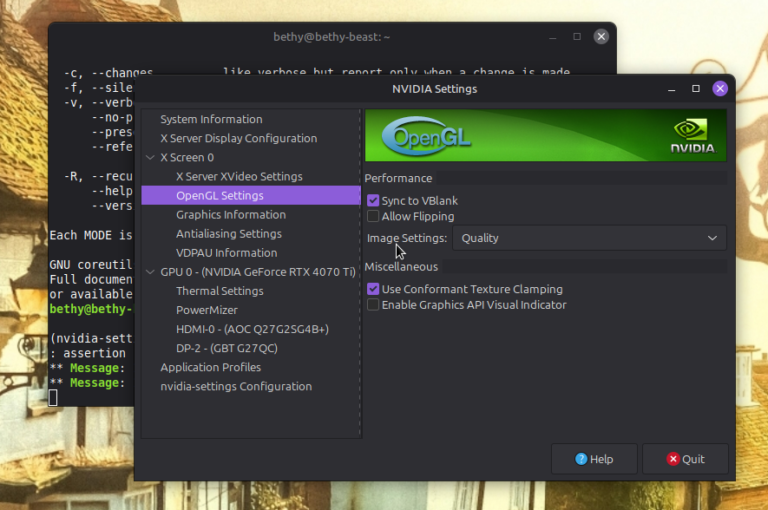
Task: Select X Server XVideo Settings
Action: click(239, 176)
